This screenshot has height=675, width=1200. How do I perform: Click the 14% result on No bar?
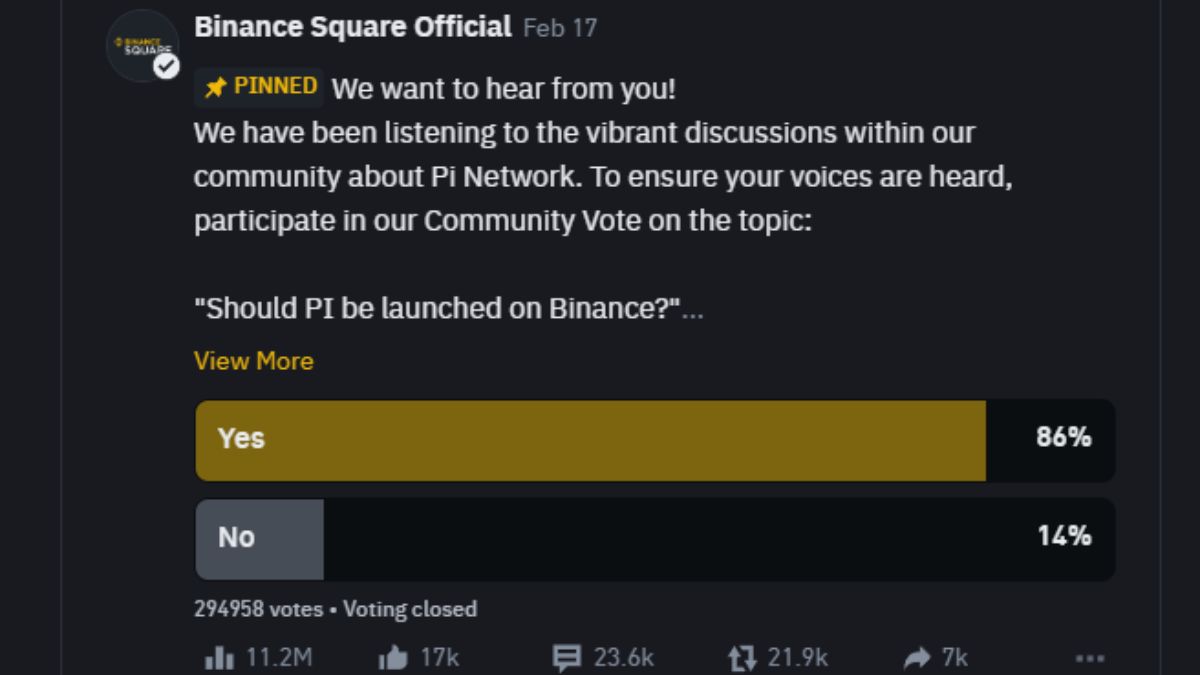coord(1064,536)
